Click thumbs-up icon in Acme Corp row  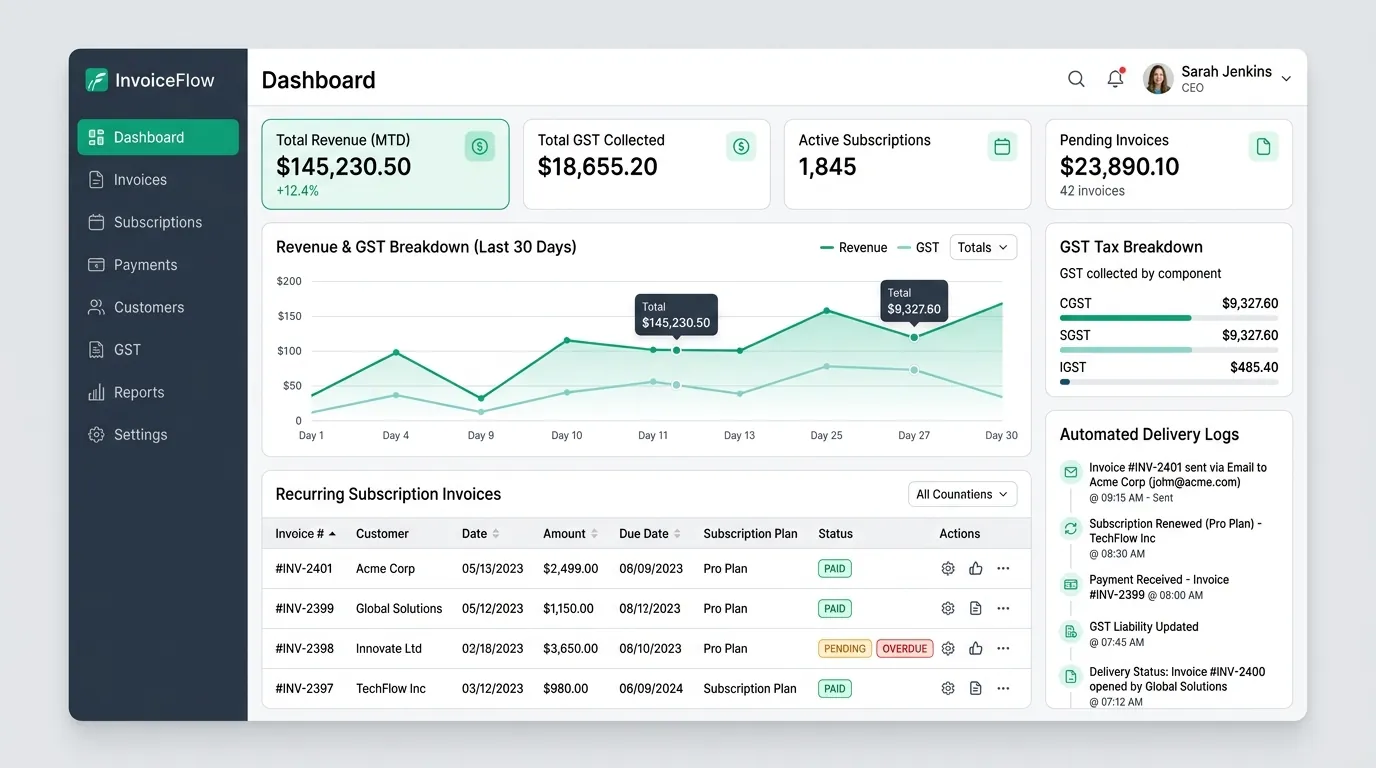tap(975, 568)
